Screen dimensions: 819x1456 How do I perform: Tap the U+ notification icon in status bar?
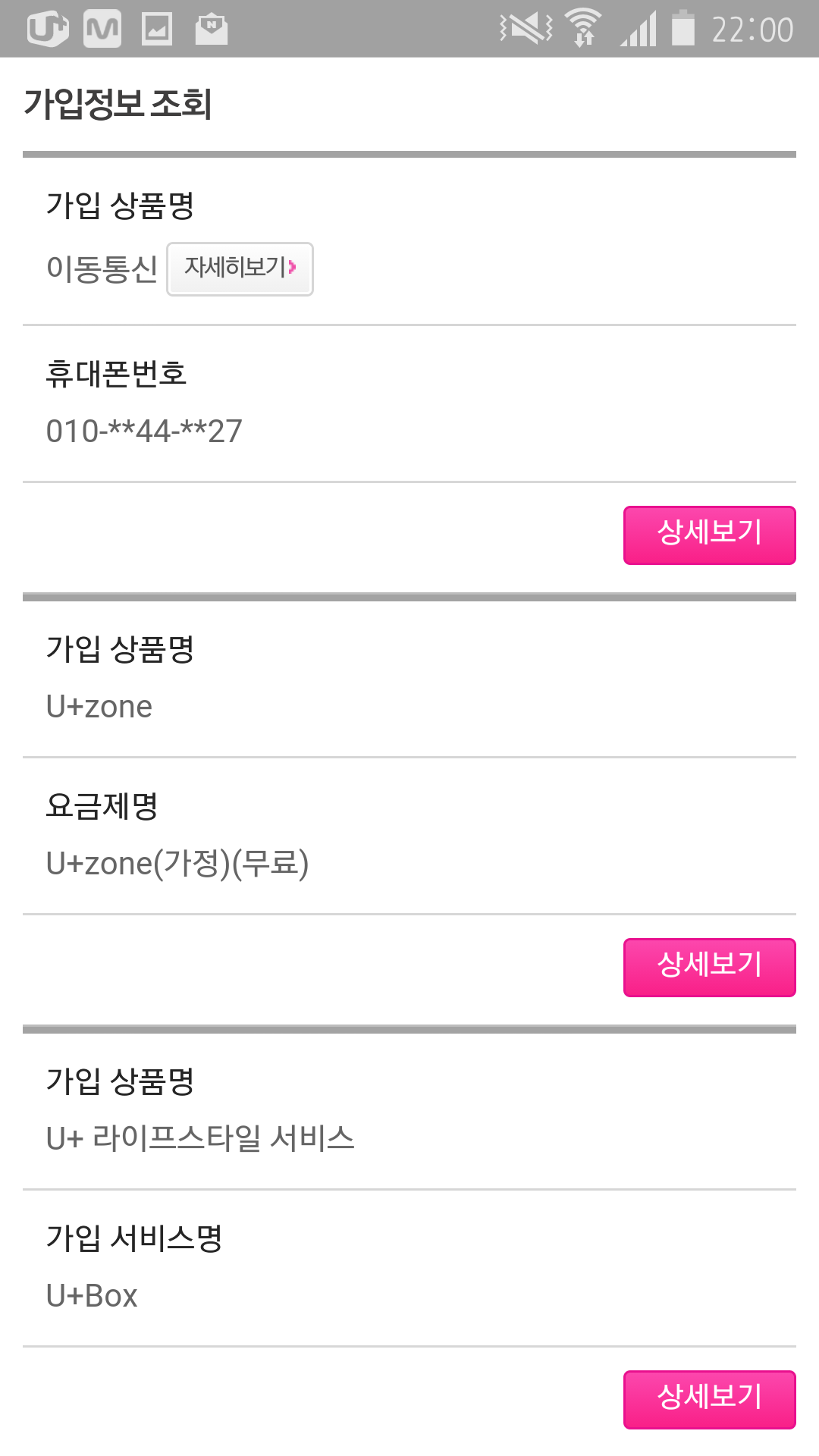click(48, 30)
